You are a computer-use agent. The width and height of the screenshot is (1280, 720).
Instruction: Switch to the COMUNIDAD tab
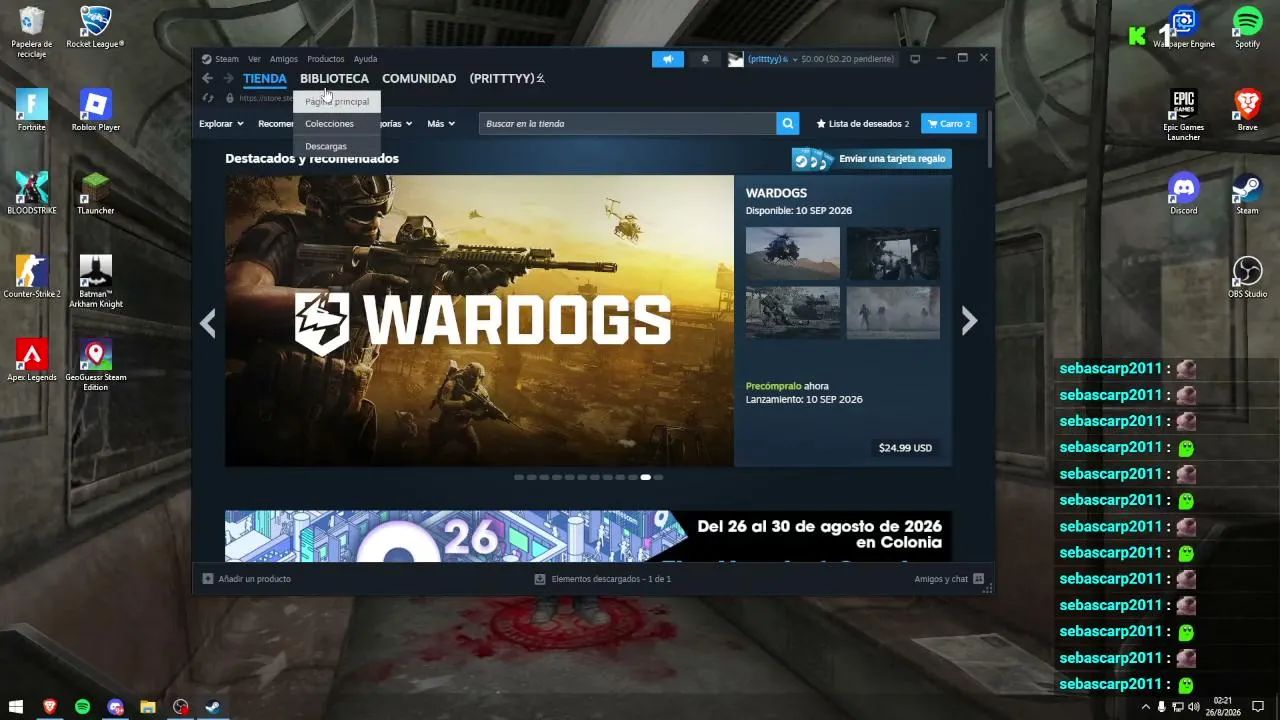(x=419, y=78)
